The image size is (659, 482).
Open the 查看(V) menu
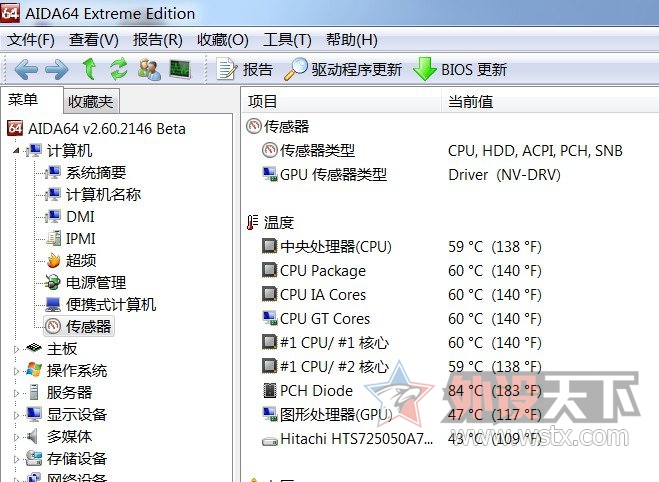click(x=94, y=40)
